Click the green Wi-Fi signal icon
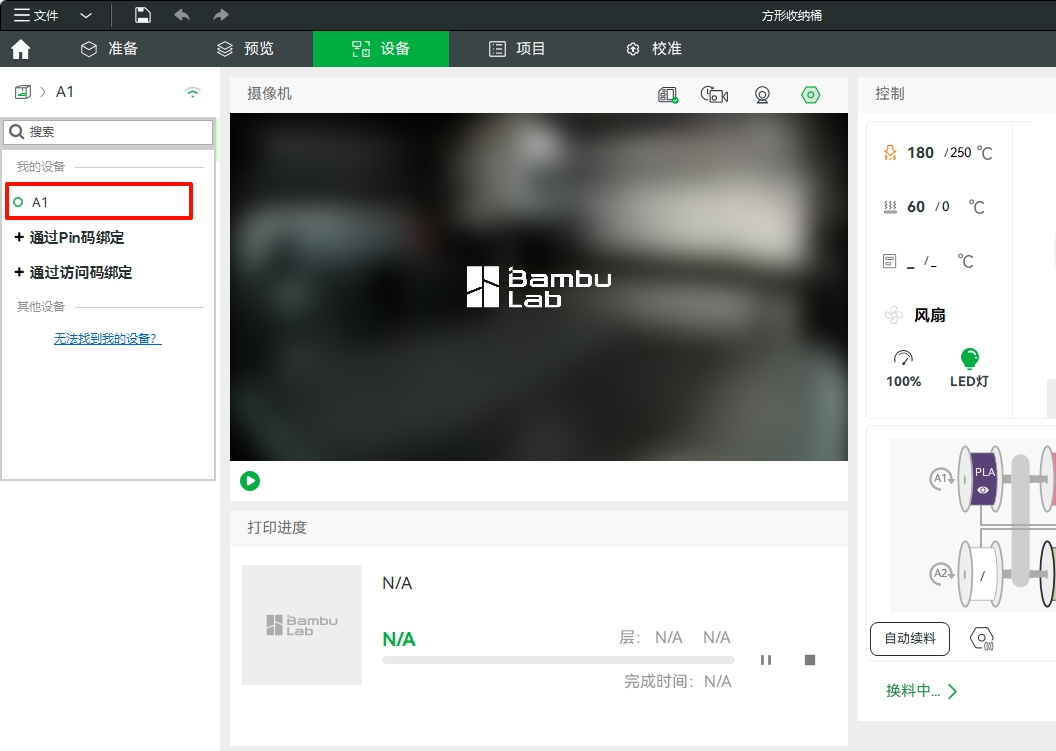The width and height of the screenshot is (1056, 751). [x=193, y=92]
